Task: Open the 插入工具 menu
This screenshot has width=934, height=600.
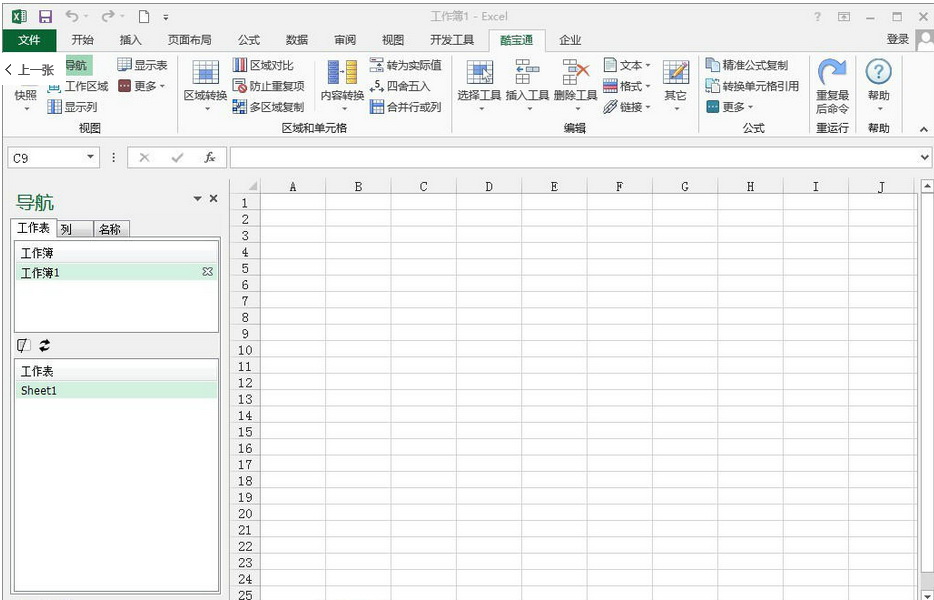Action: 527,86
